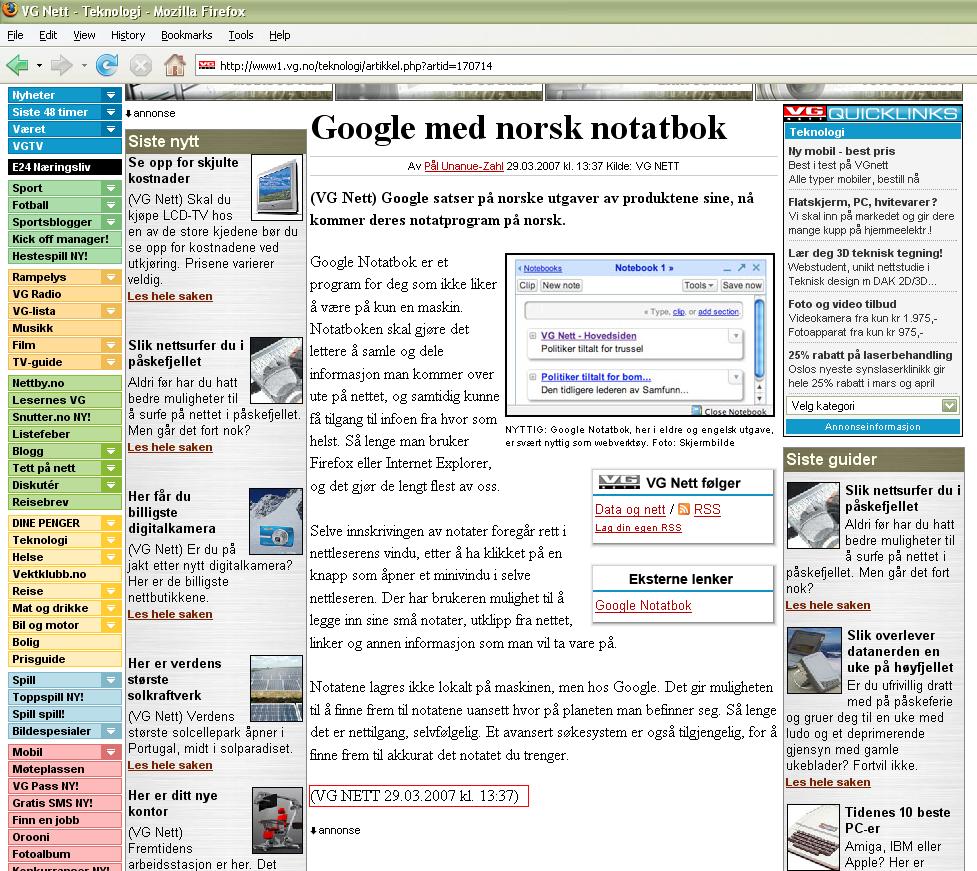This screenshot has width=977, height=871.
Task: Open Gratis SMS NY! sidebar item
Action: click(x=65, y=803)
